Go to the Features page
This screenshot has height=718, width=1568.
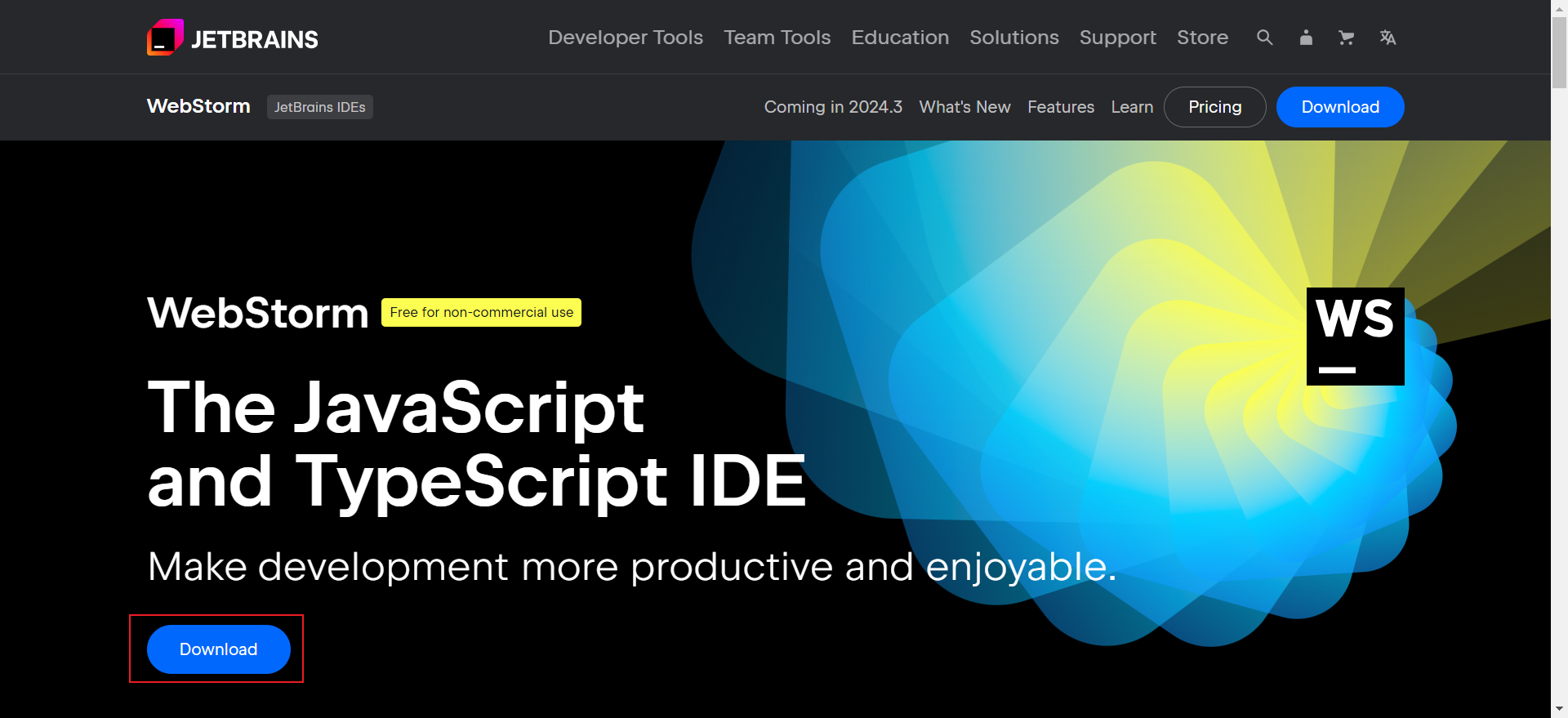click(x=1061, y=107)
